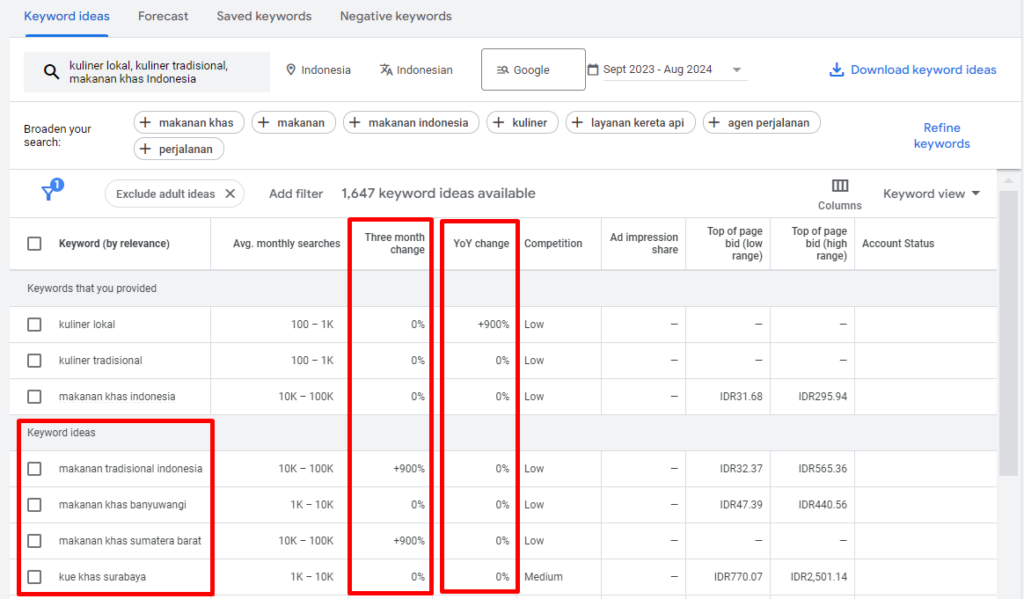Add 'makanan indonesia' broaden keyword
This screenshot has height=599, width=1024.
411,122
